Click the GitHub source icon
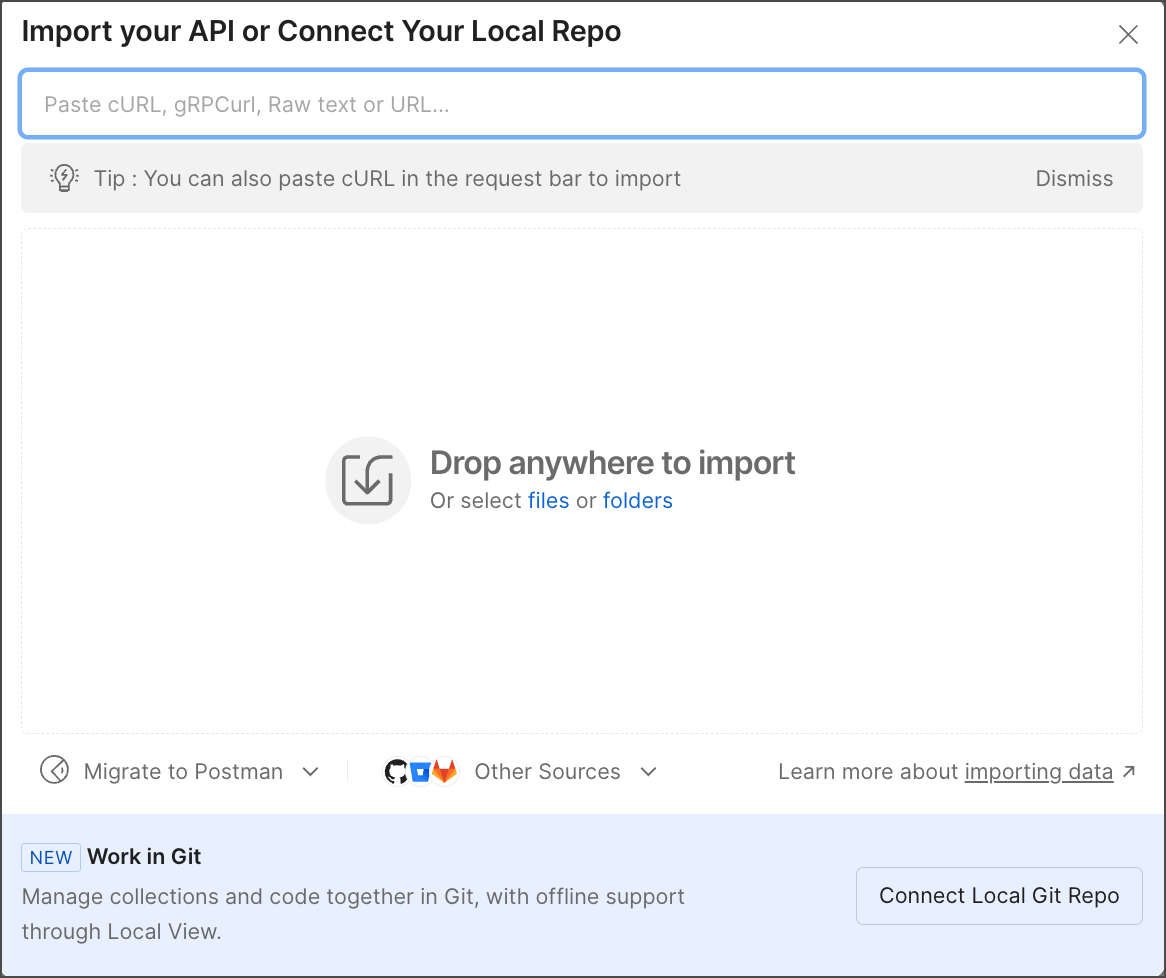This screenshot has height=978, width=1166. [397, 771]
